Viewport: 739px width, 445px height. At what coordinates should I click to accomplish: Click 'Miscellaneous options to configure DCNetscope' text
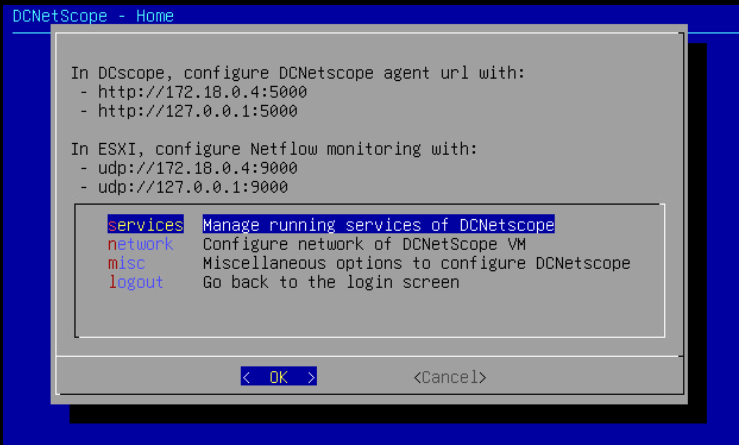point(417,263)
